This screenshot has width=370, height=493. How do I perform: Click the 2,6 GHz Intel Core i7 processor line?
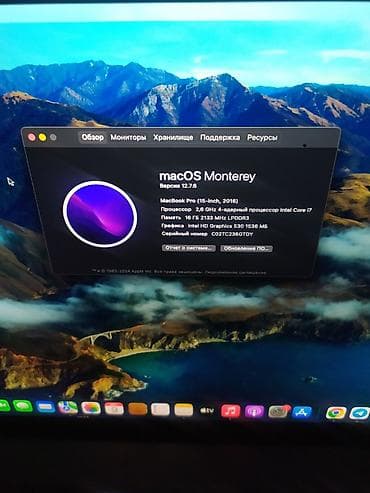(236, 210)
